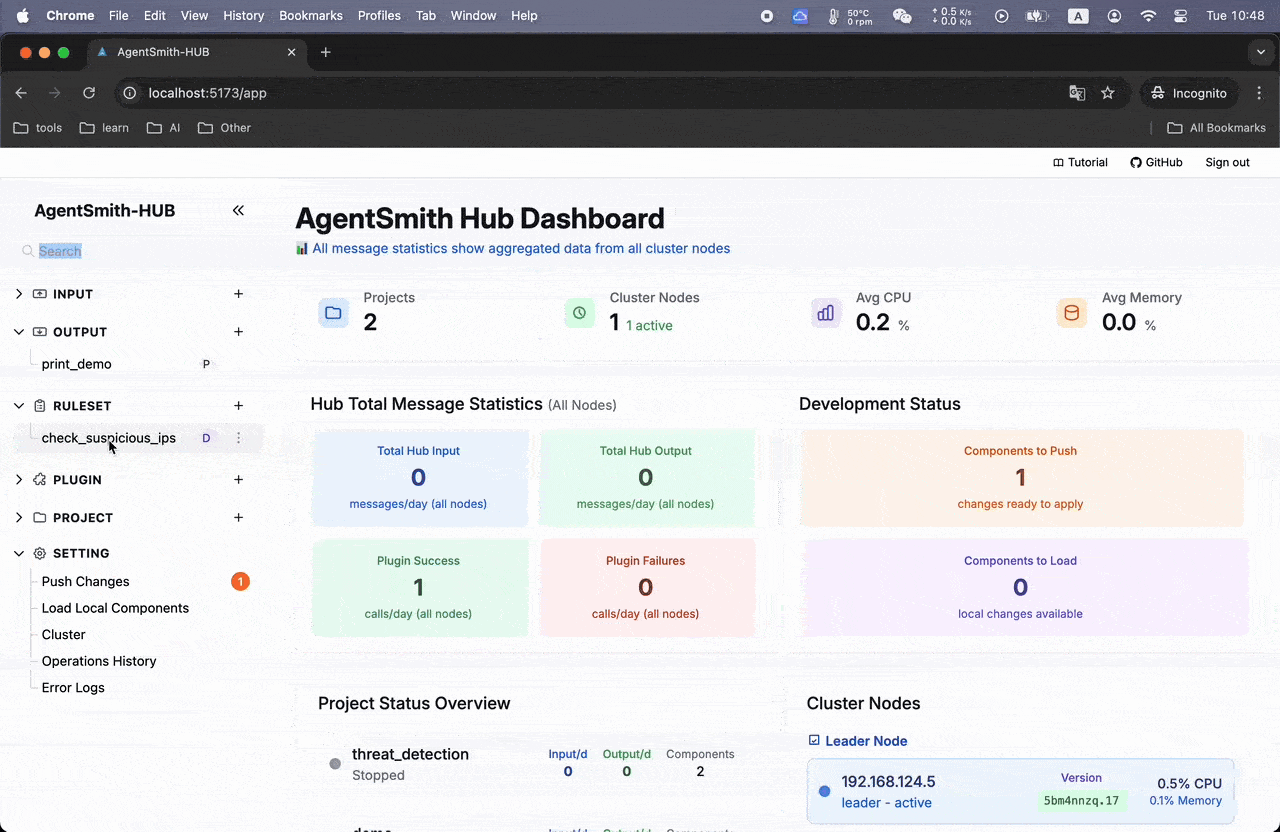
Task: Add new input with plus icon
Action: click(x=238, y=294)
